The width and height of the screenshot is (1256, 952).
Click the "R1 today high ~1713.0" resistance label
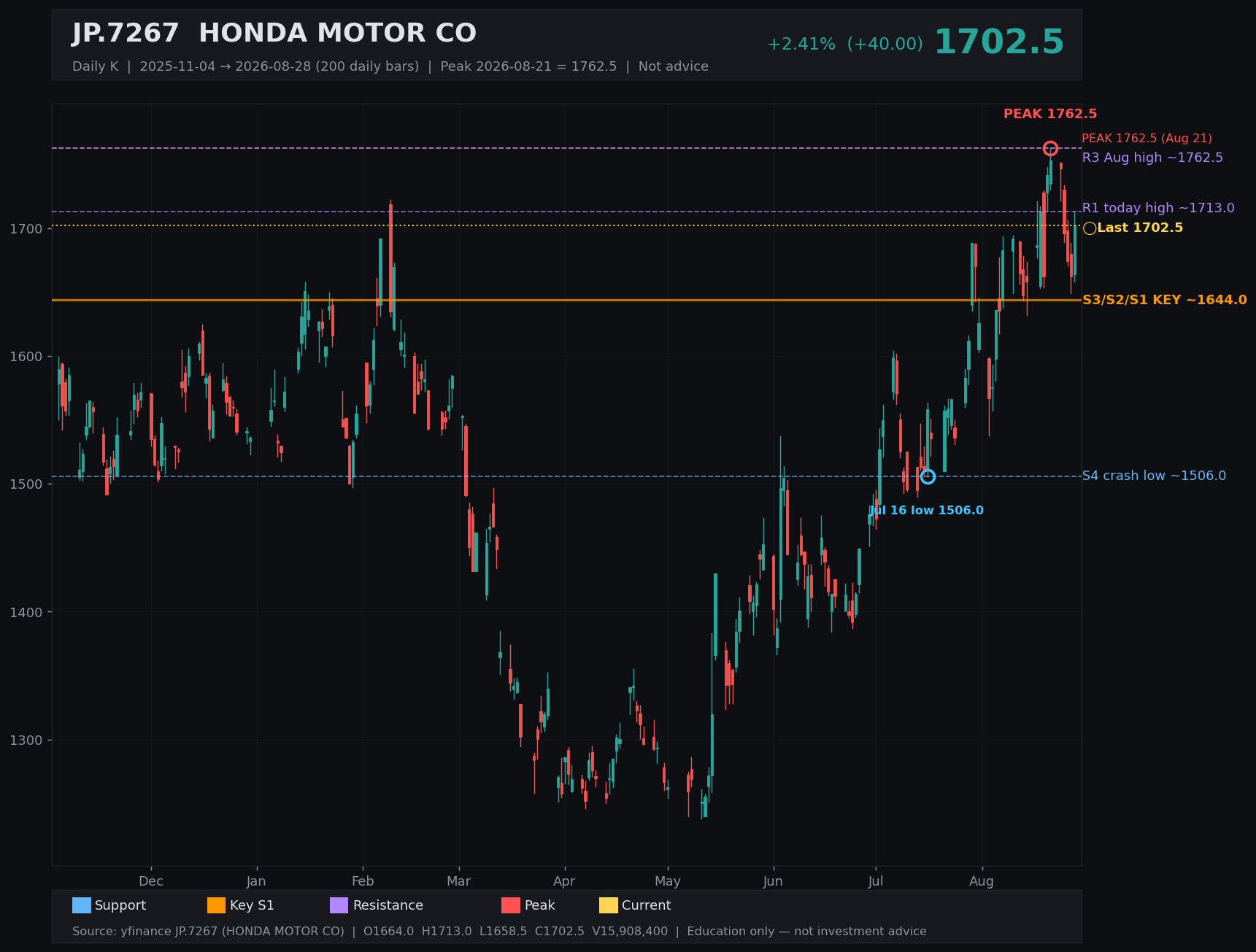[x=1158, y=208]
